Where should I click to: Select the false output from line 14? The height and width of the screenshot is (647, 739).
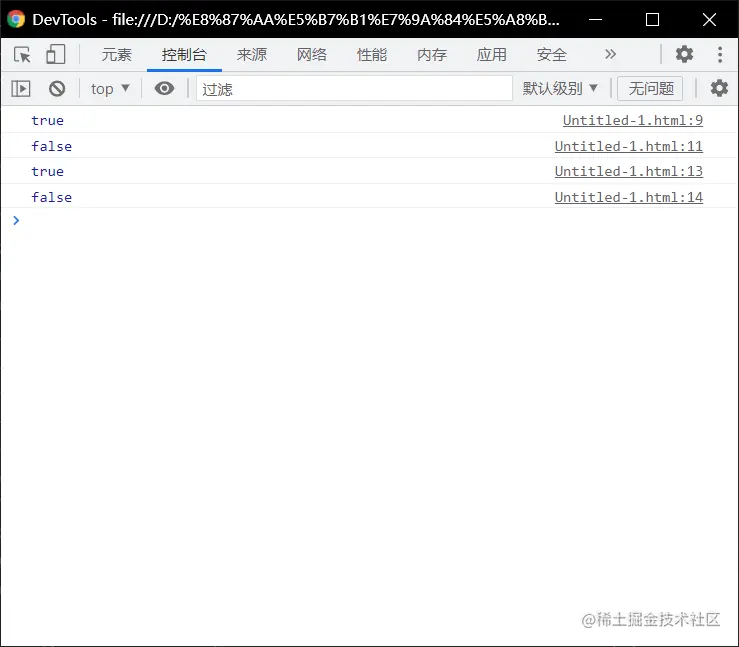pyautogui.click(x=52, y=197)
